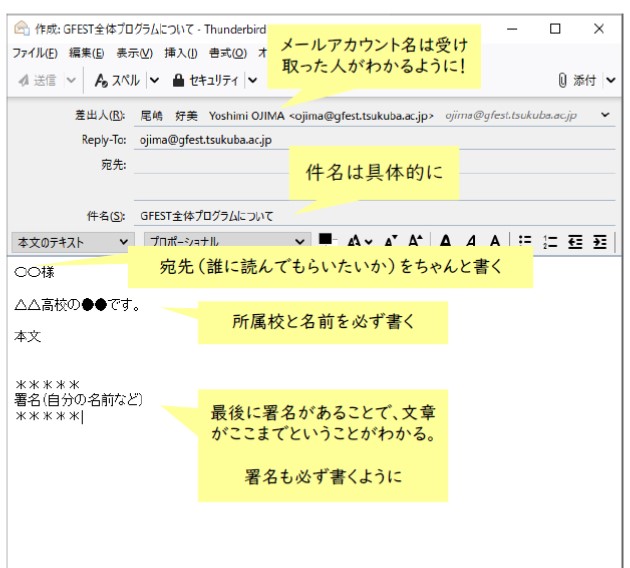630x568 pixels.
Task: Open the paragraph style dropdown (本文のテキスト)
Action: coord(70,241)
